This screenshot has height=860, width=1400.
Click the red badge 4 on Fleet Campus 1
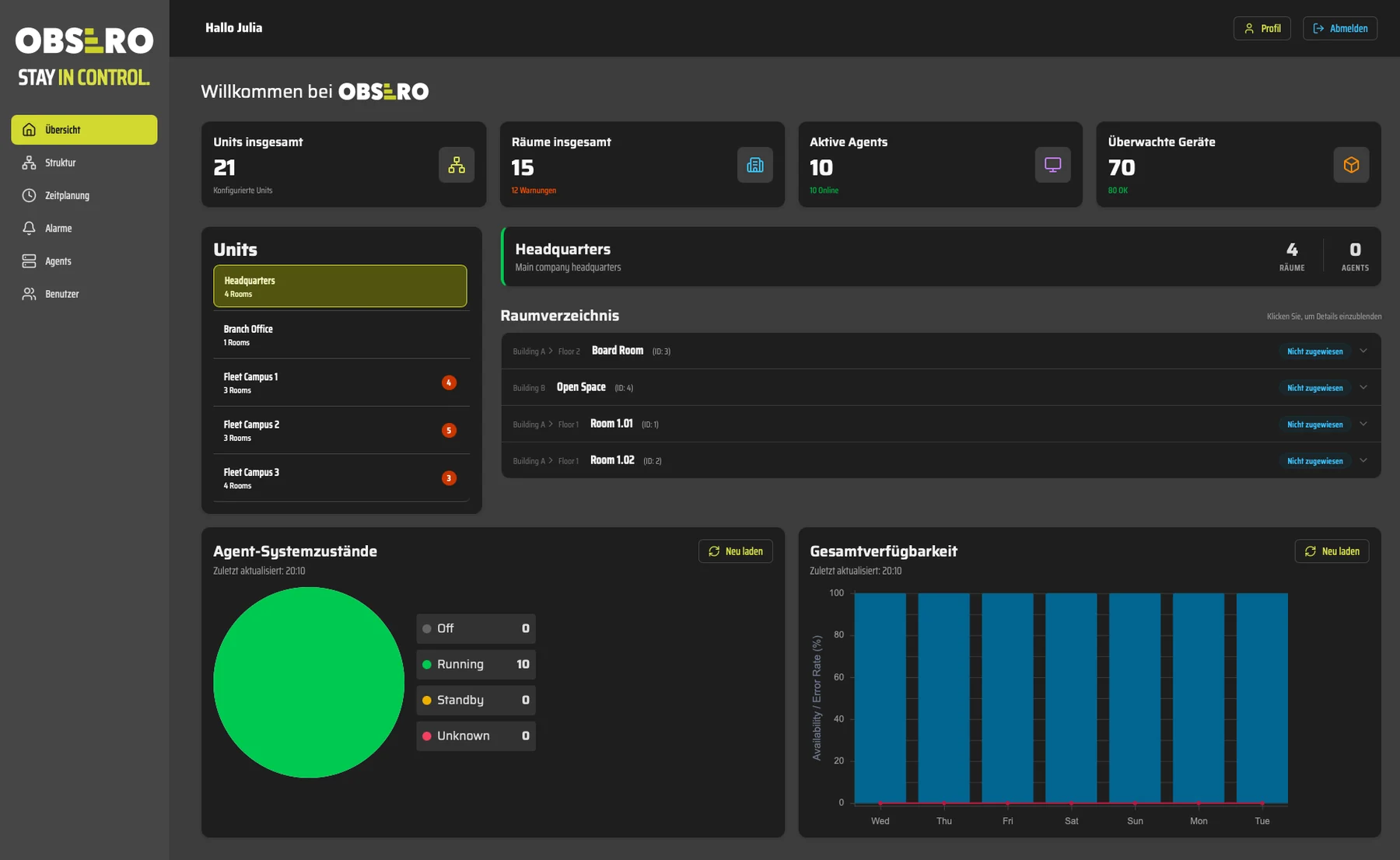click(x=449, y=383)
